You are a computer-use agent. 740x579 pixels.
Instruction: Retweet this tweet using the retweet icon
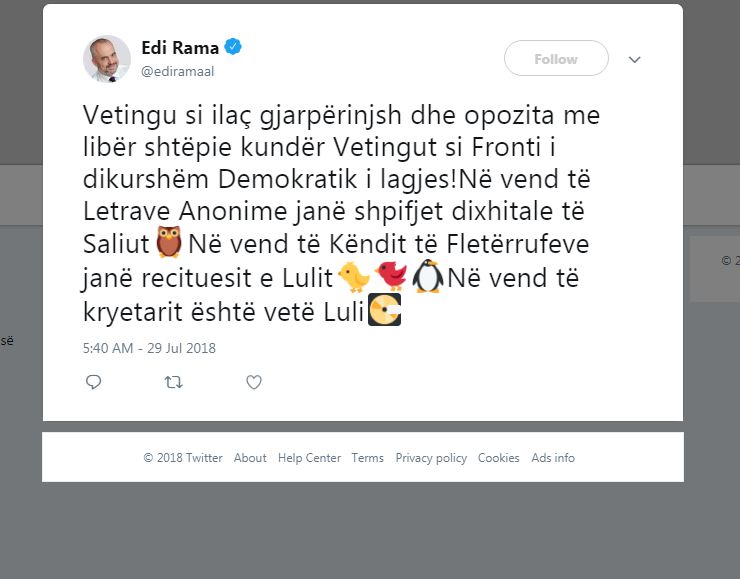pyautogui.click(x=174, y=382)
